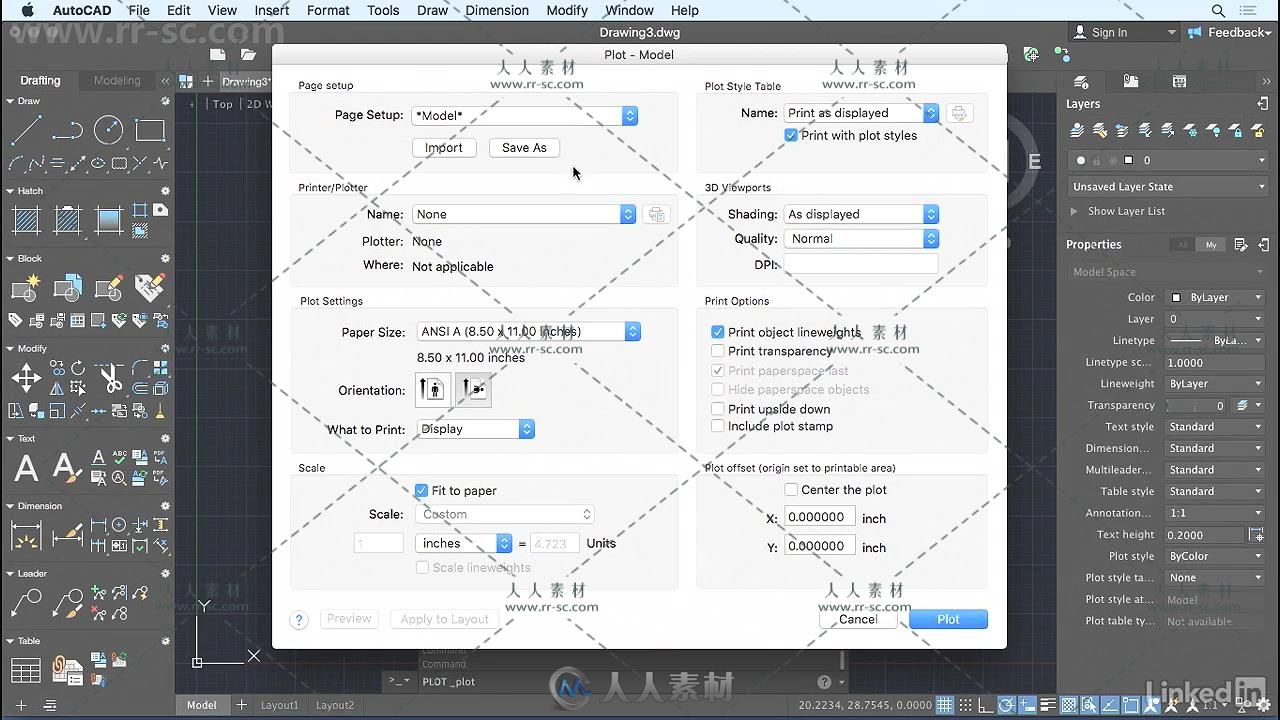Click the Spell Check ABC icon
Image resolution: width=1280 pixels, height=720 pixels.
point(119,457)
